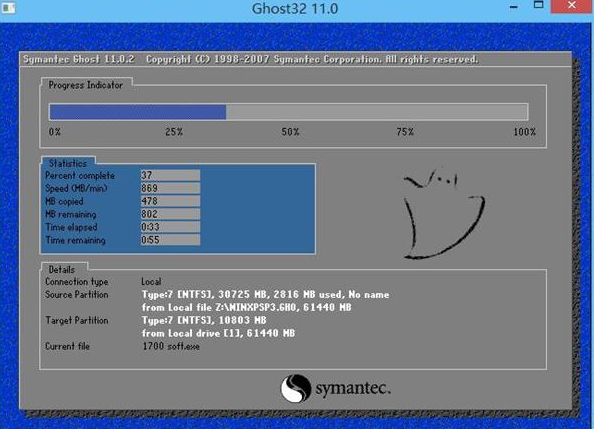Maximize the Ghost32 11.0 window
The image size is (594, 429).
(x=538, y=6)
